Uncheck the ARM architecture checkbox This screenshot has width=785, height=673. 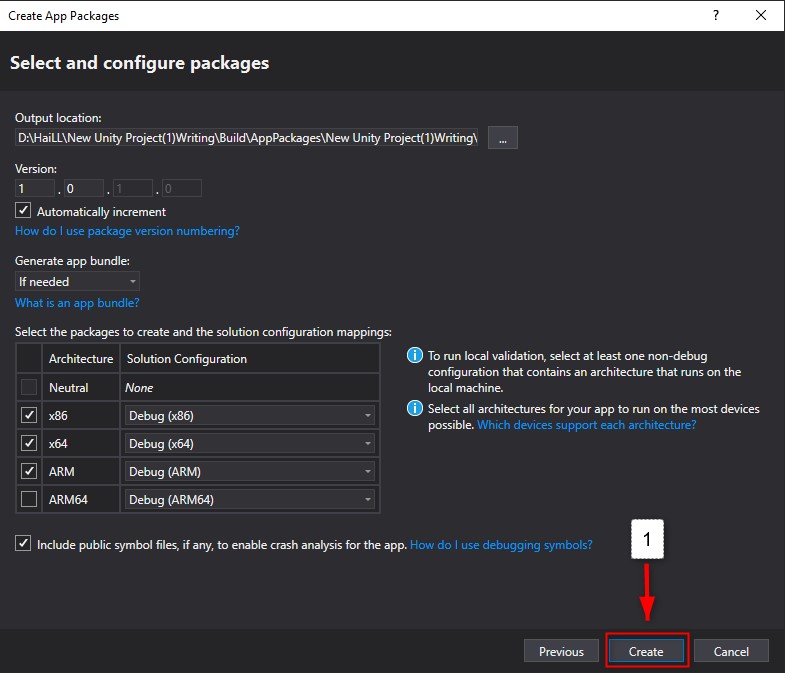point(29,471)
